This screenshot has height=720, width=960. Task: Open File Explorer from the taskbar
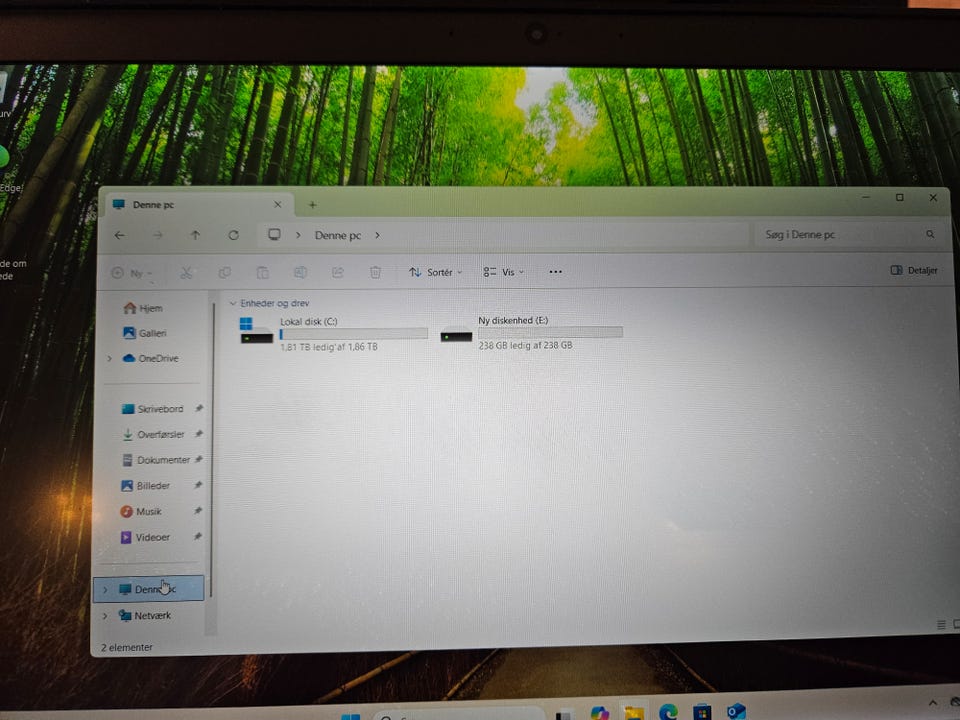[634, 713]
